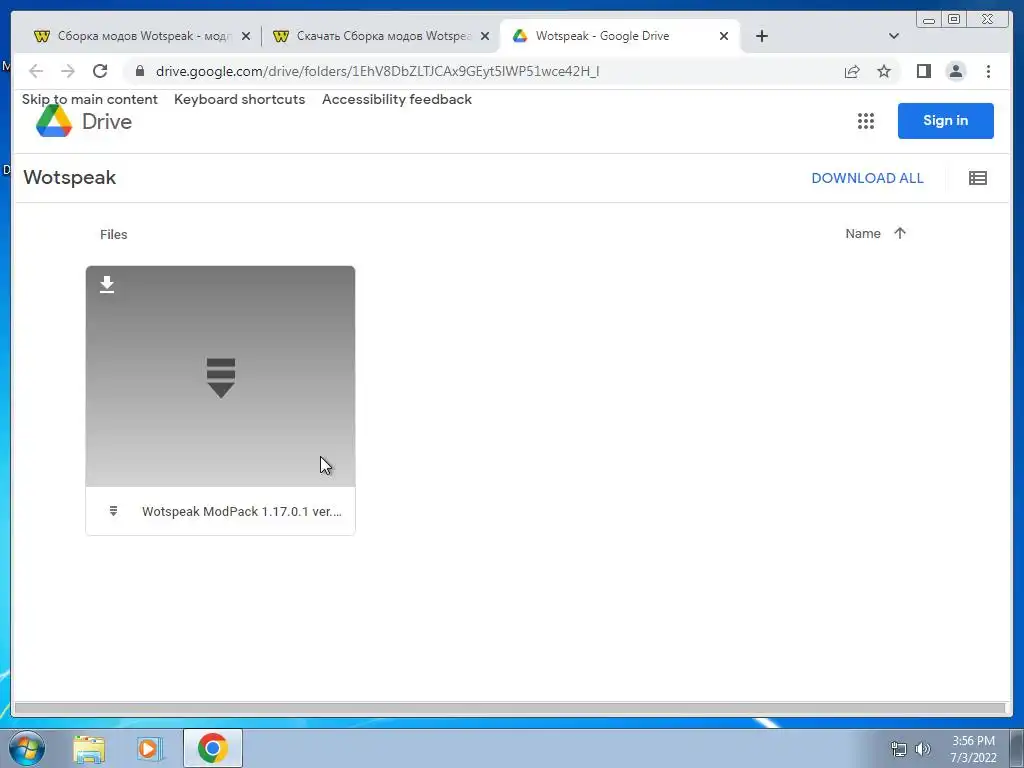Open the Name sort option

[x=863, y=234]
